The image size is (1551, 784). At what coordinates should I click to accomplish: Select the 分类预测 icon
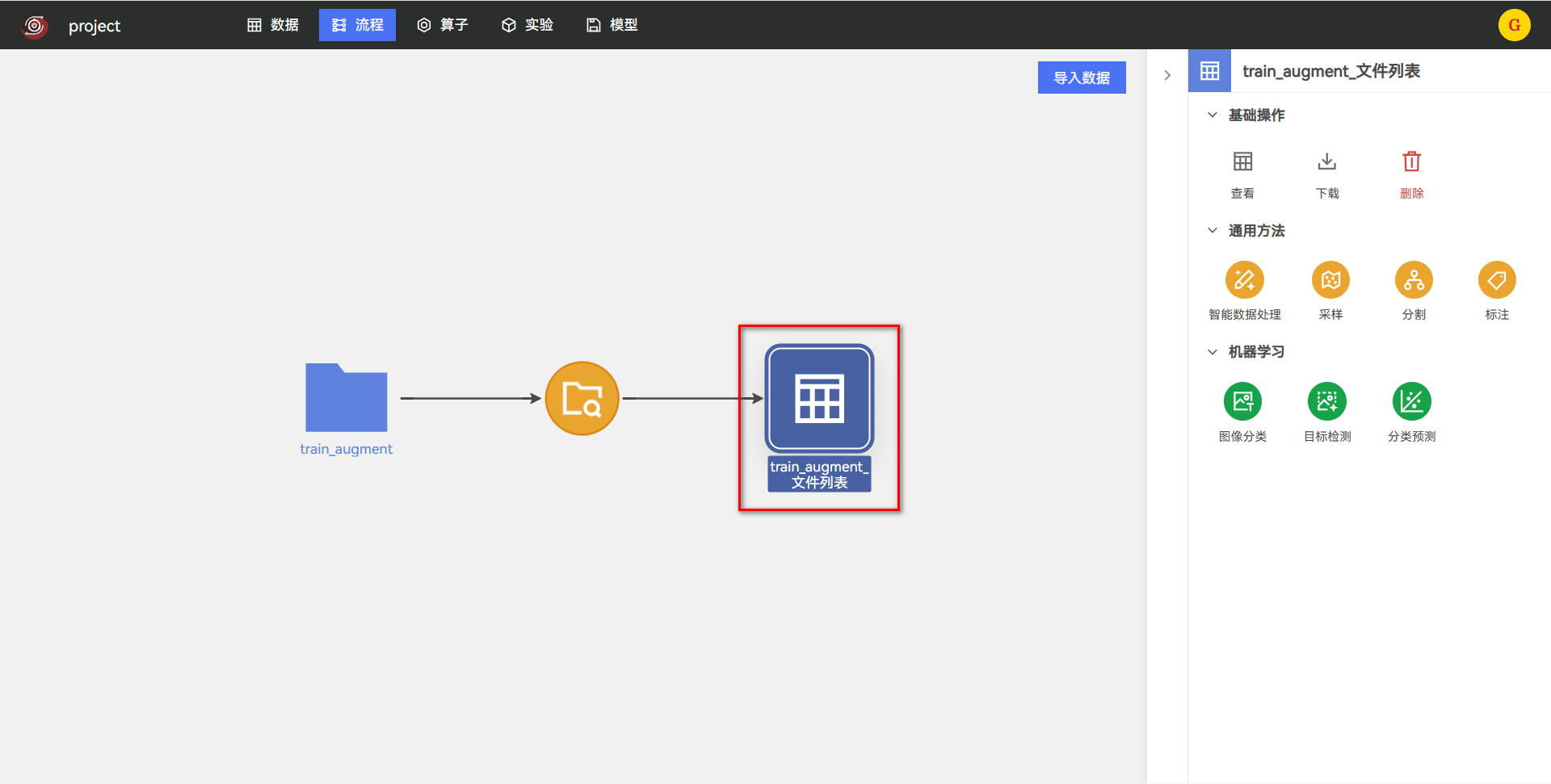pyautogui.click(x=1412, y=401)
